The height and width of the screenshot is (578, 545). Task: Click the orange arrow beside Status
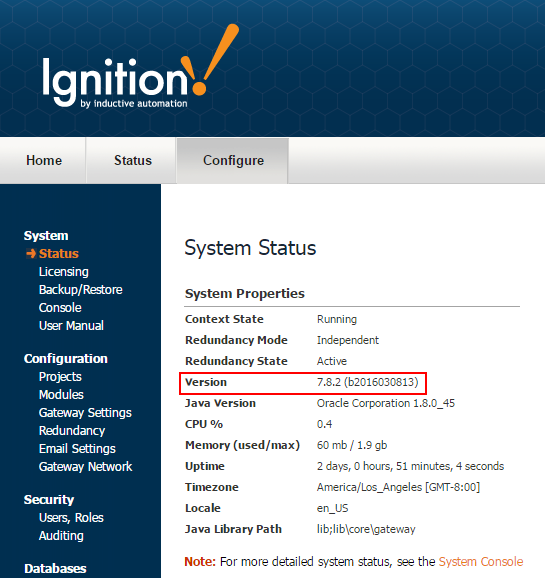click(31, 254)
